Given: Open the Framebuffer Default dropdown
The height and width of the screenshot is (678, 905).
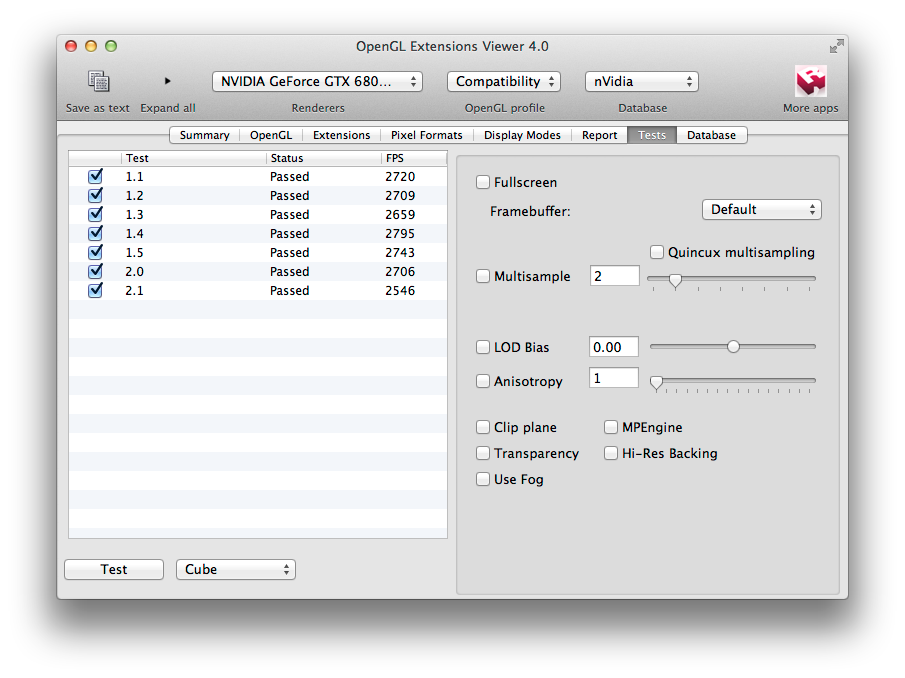Looking at the screenshot, I should coord(761,209).
